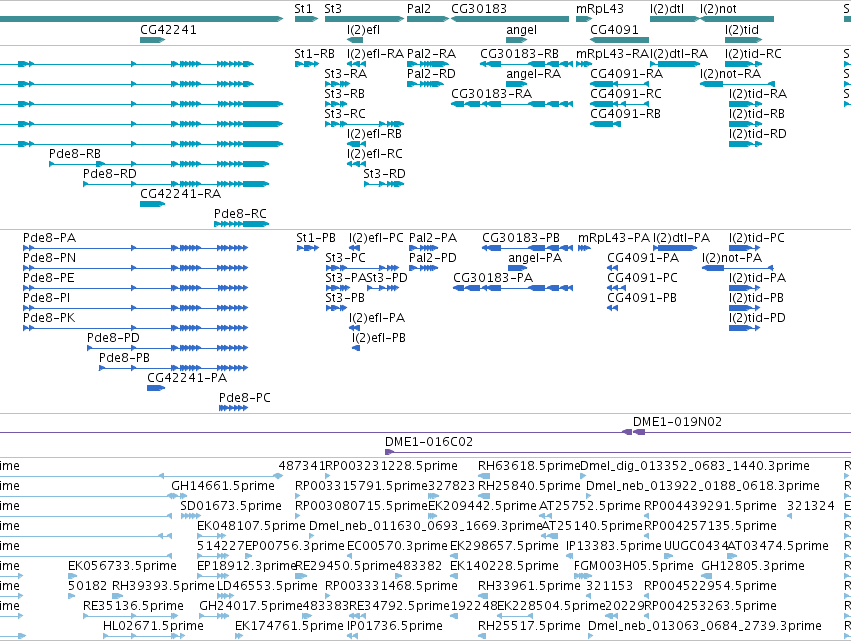Click the CG42241-RA transcript label
The width and height of the screenshot is (851, 641).
(181, 194)
